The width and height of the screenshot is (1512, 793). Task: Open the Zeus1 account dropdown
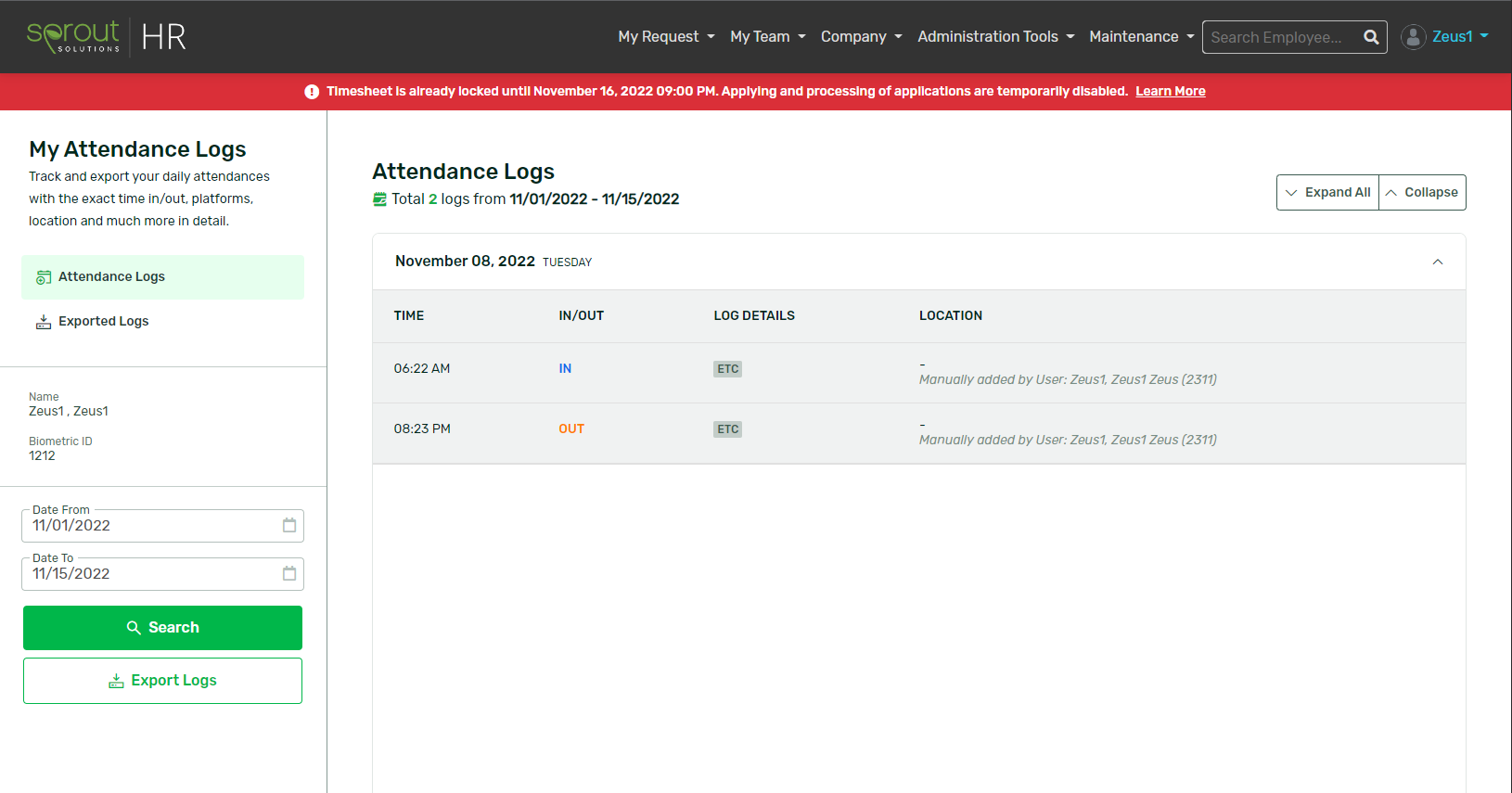[1459, 37]
